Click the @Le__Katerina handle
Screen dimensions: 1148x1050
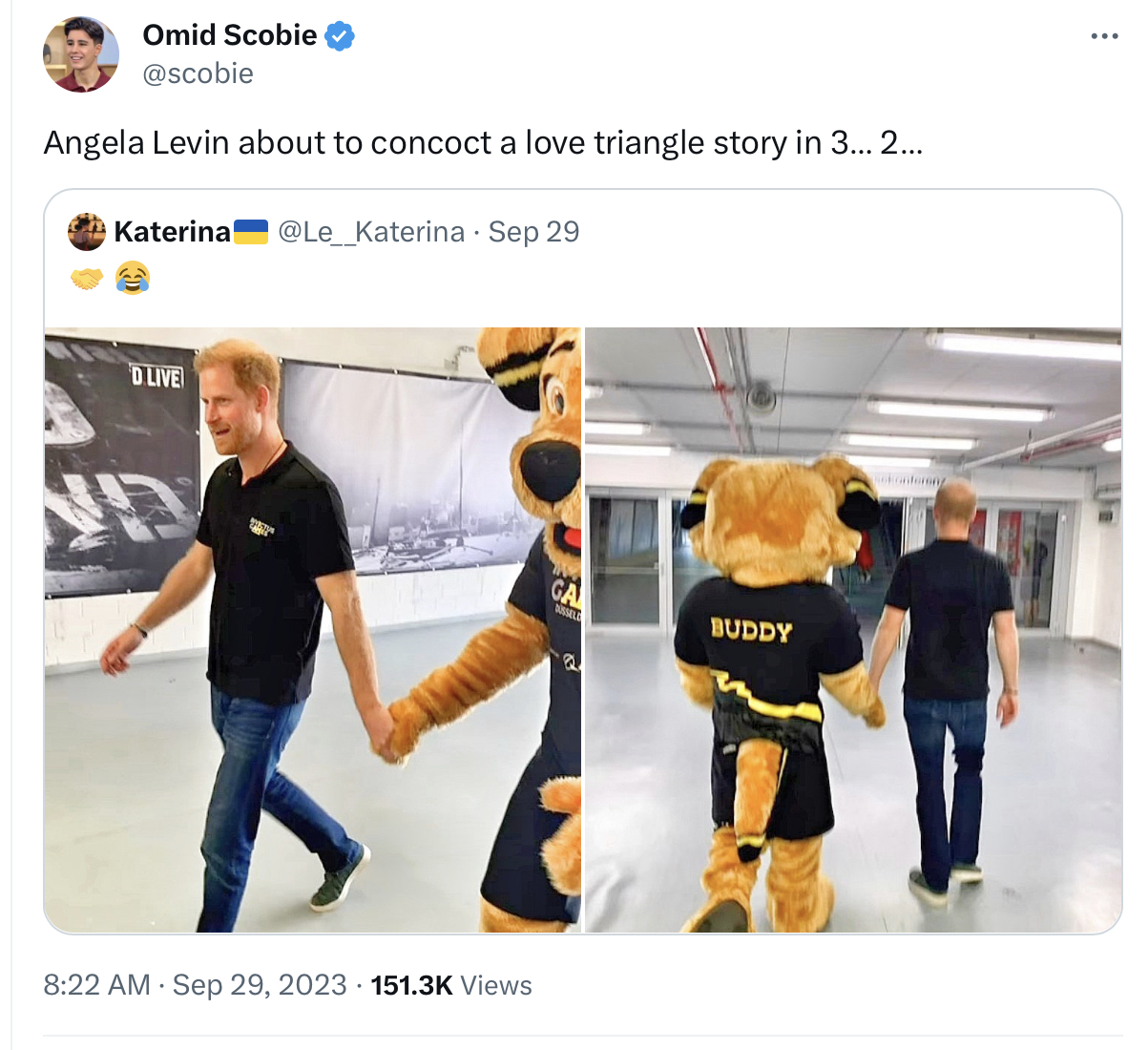[371, 232]
